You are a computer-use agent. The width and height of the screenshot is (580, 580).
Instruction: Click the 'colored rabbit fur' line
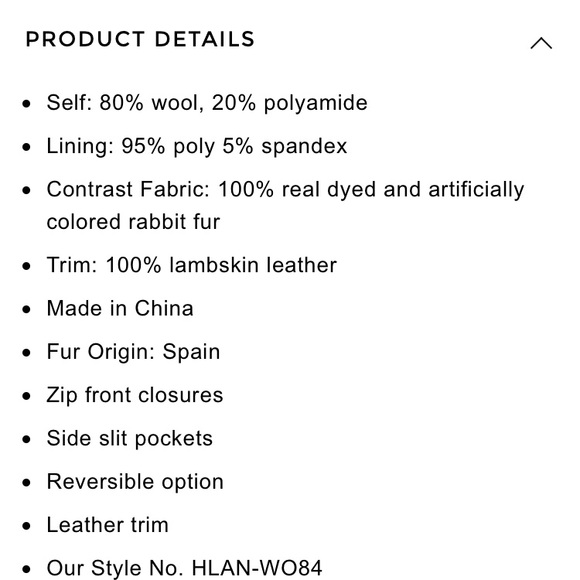pos(133,222)
